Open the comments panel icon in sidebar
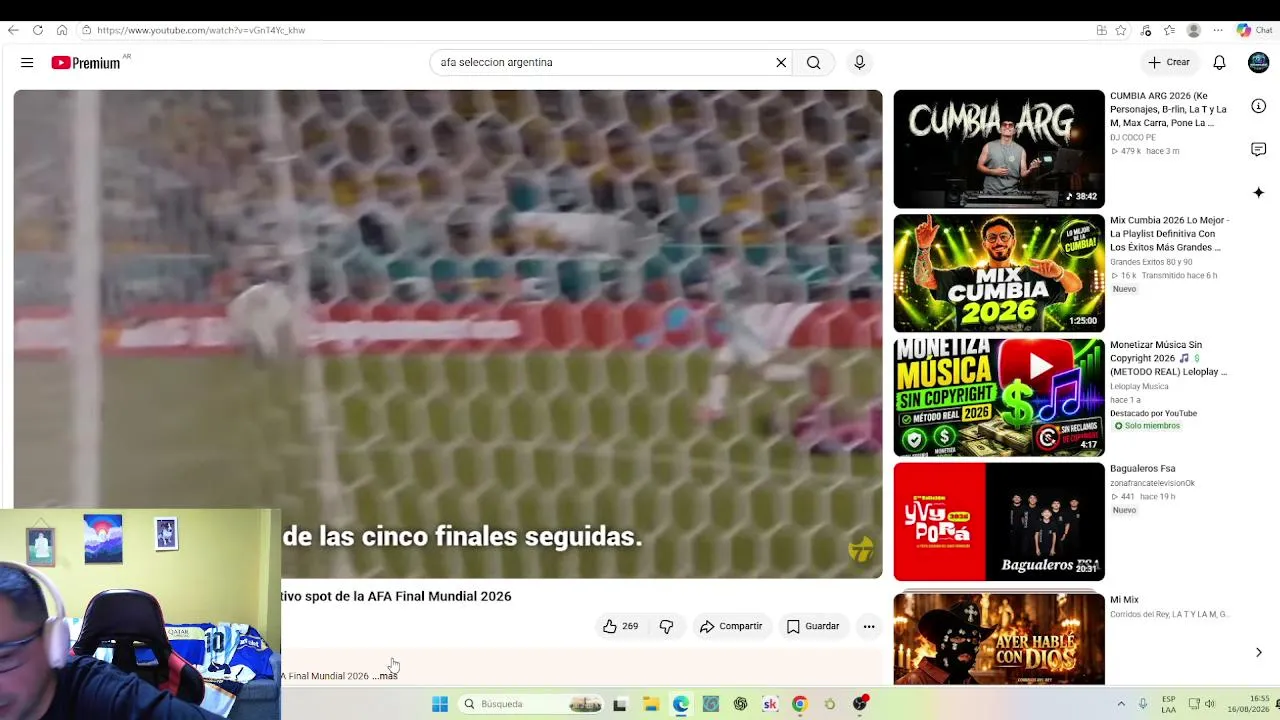Image resolution: width=1280 pixels, height=720 pixels. tap(1259, 149)
